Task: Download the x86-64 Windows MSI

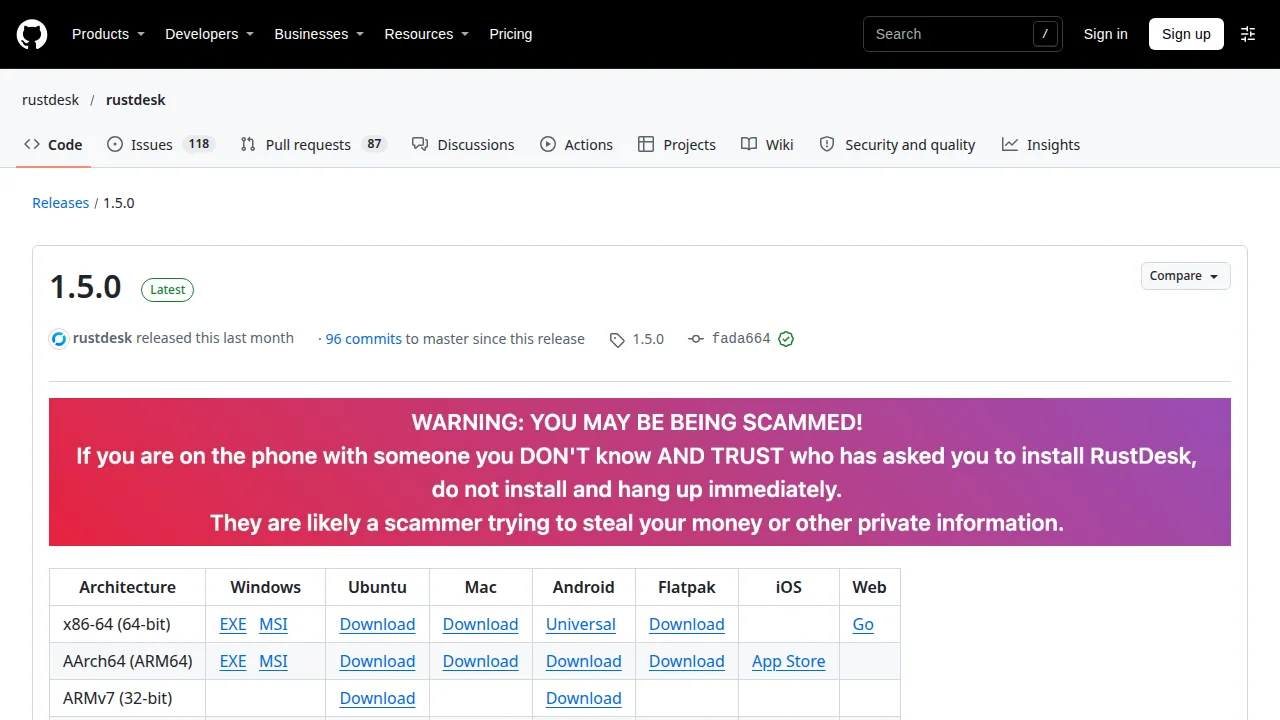Action: pyautogui.click(x=273, y=624)
